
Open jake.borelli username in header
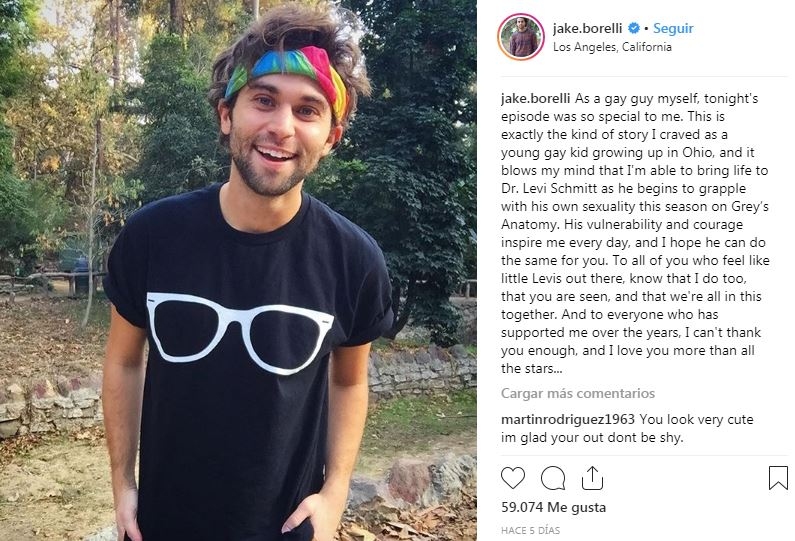pos(587,28)
